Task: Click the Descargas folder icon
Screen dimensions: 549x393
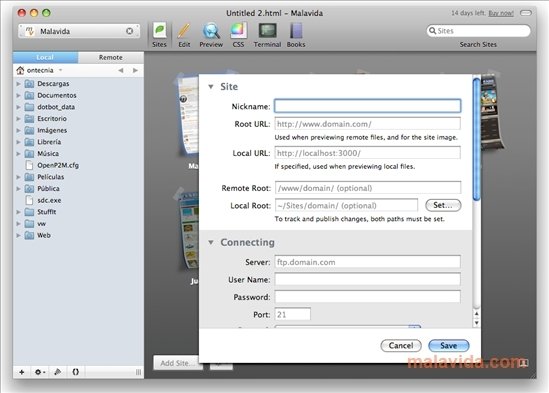Action: (x=29, y=84)
